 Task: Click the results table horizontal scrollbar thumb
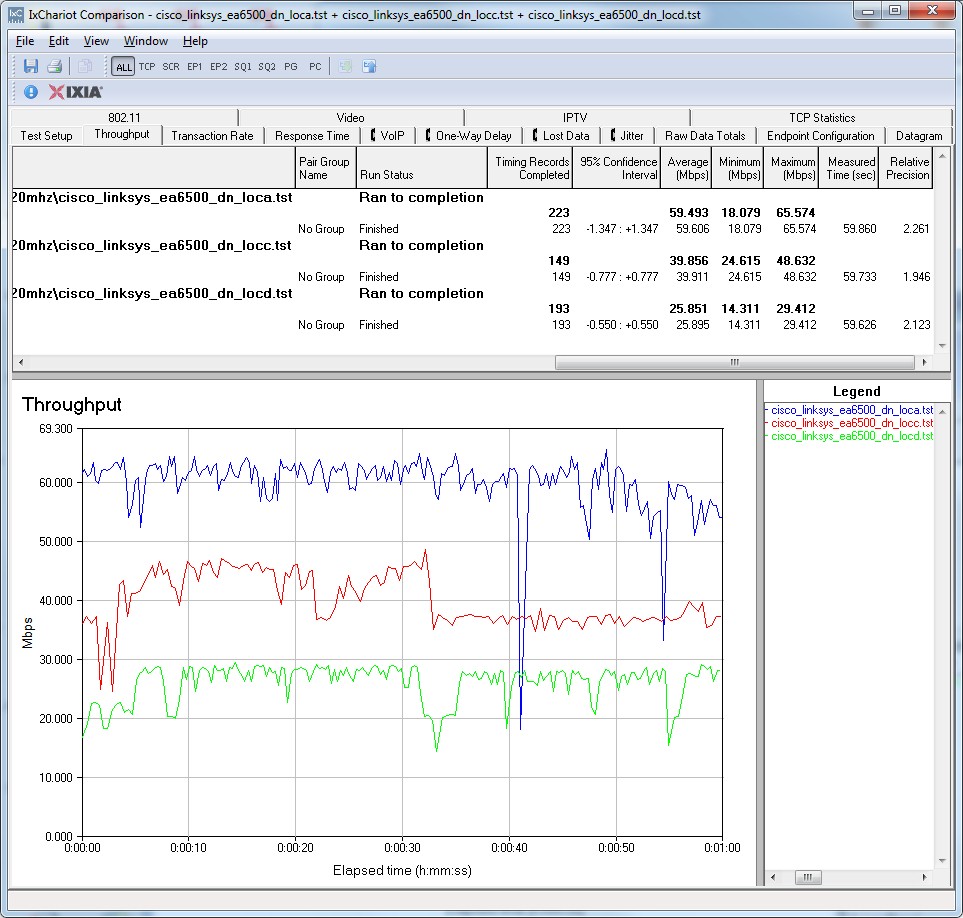point(735,362)
